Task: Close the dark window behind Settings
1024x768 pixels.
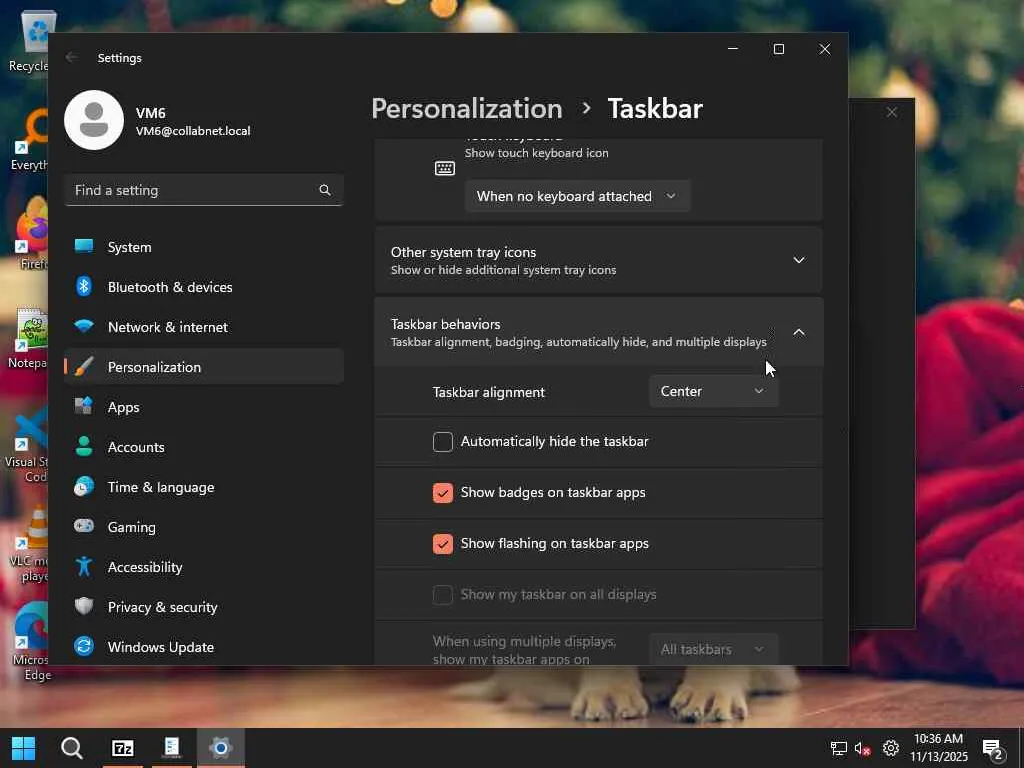Action: 891,112
